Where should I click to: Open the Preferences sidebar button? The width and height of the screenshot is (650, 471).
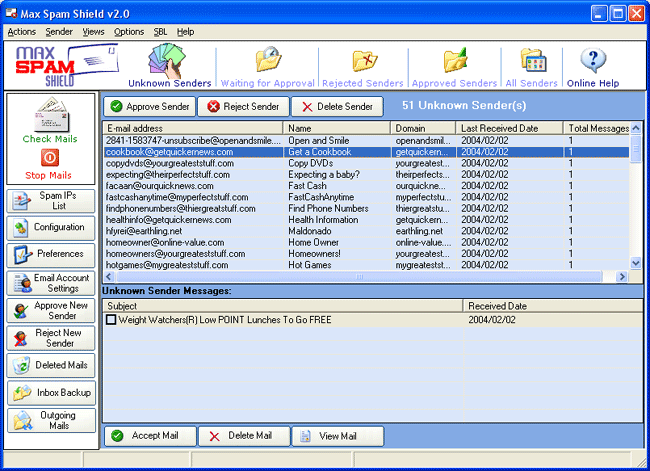51,255
